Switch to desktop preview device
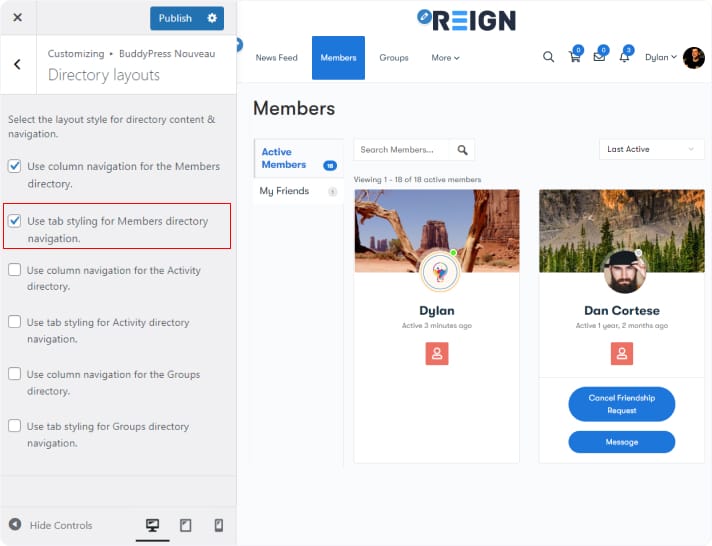712x546 pixels. [152, 525]
